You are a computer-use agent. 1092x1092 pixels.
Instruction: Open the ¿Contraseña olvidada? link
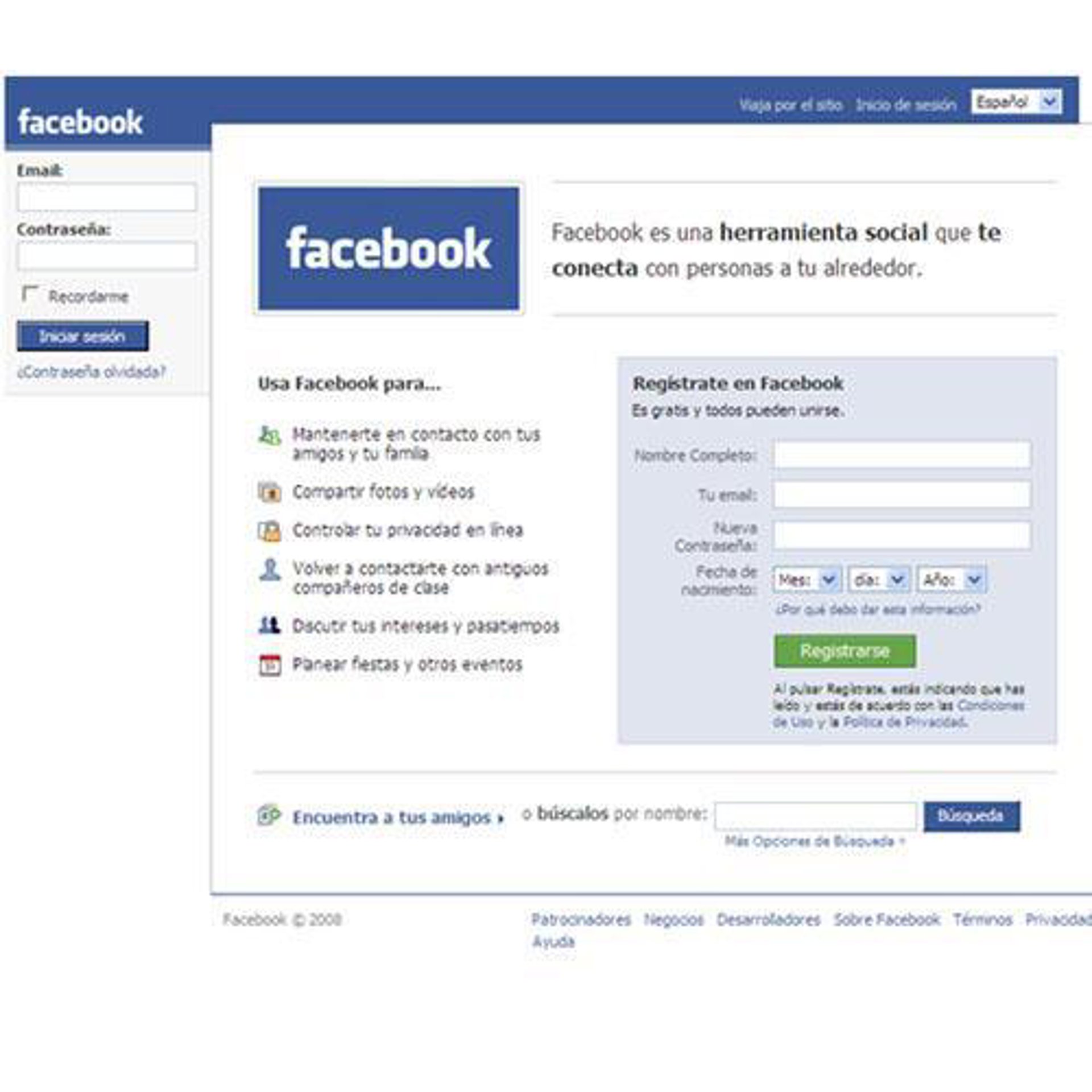[x=92, y=372]
